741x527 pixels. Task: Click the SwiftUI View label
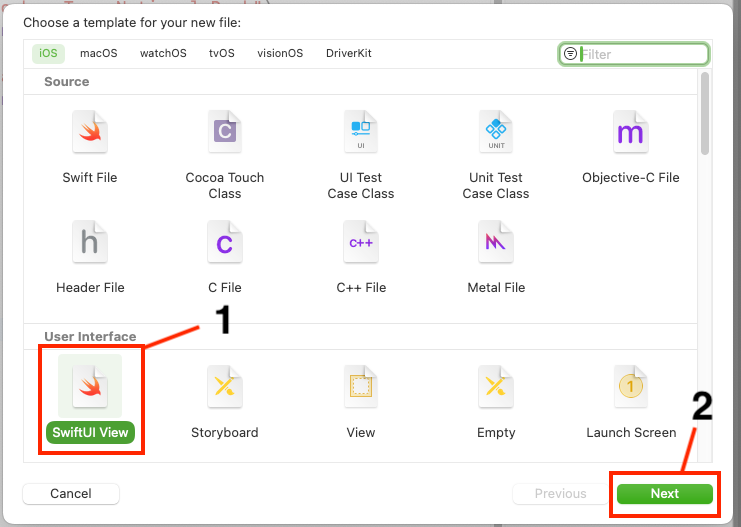click(x=90, y=432)
